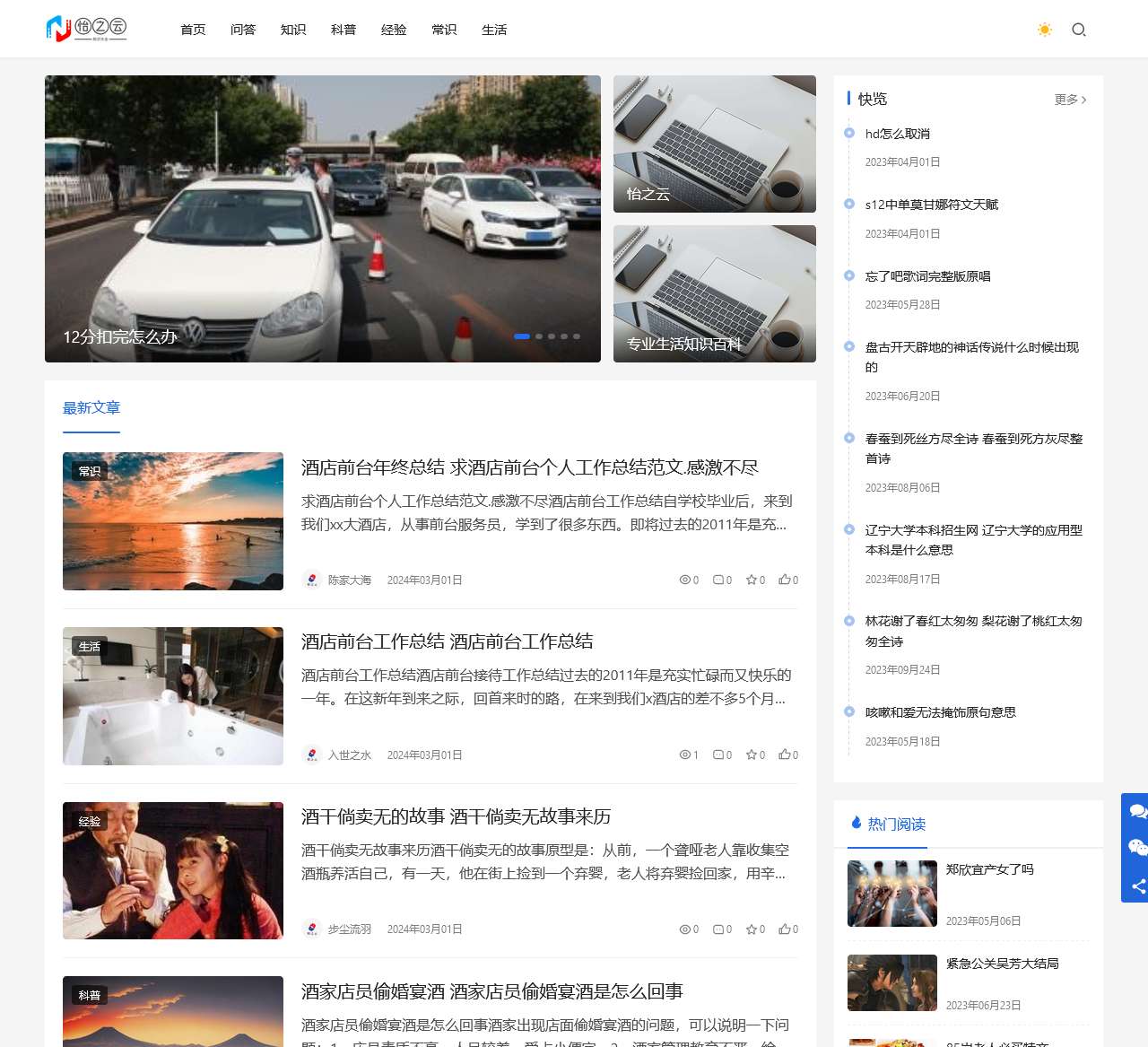
Task: Open the 常识 navigation item
Action: click(x=444, y=30)
